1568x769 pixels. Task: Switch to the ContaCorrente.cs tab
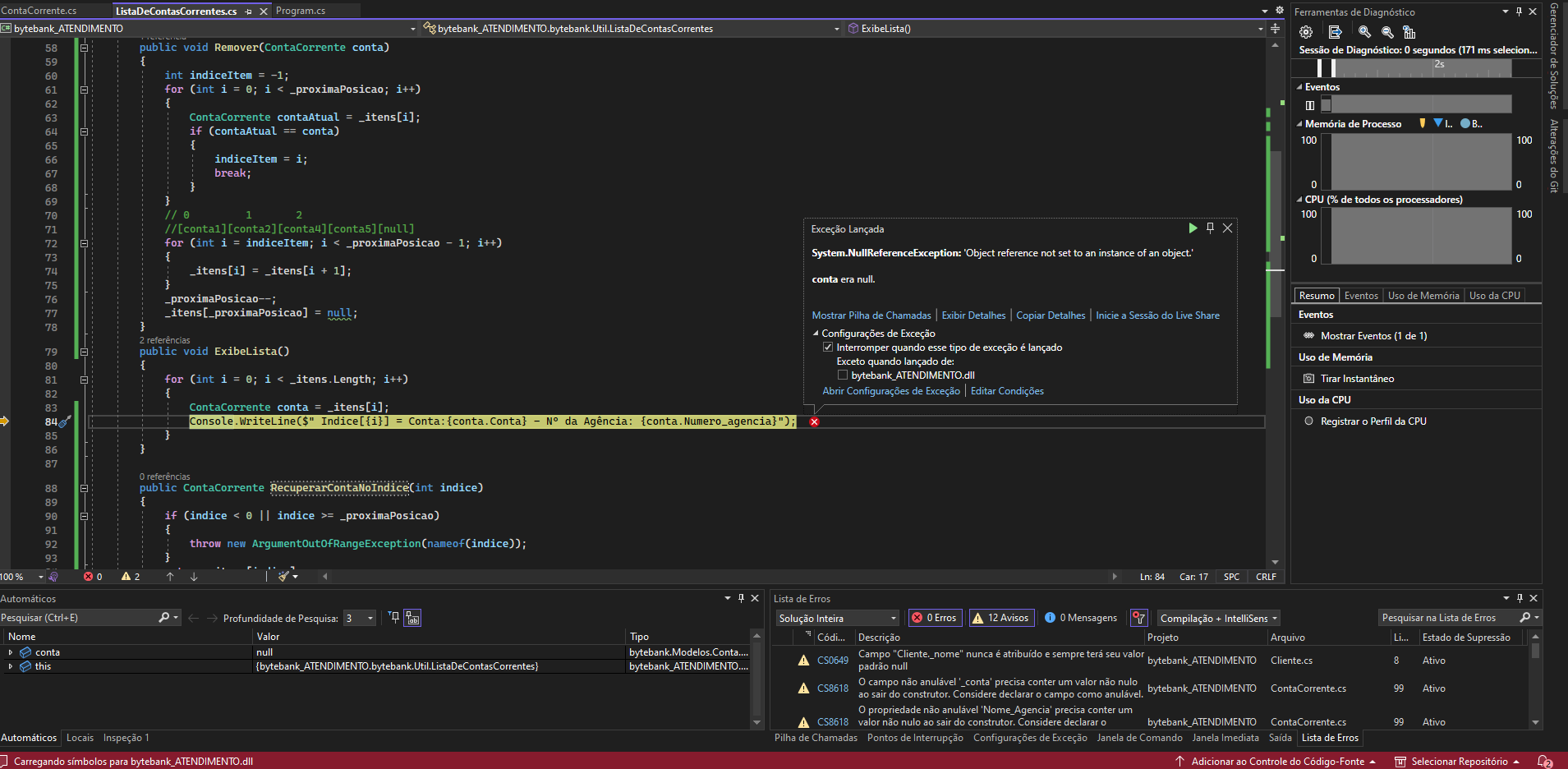[39, 11]
